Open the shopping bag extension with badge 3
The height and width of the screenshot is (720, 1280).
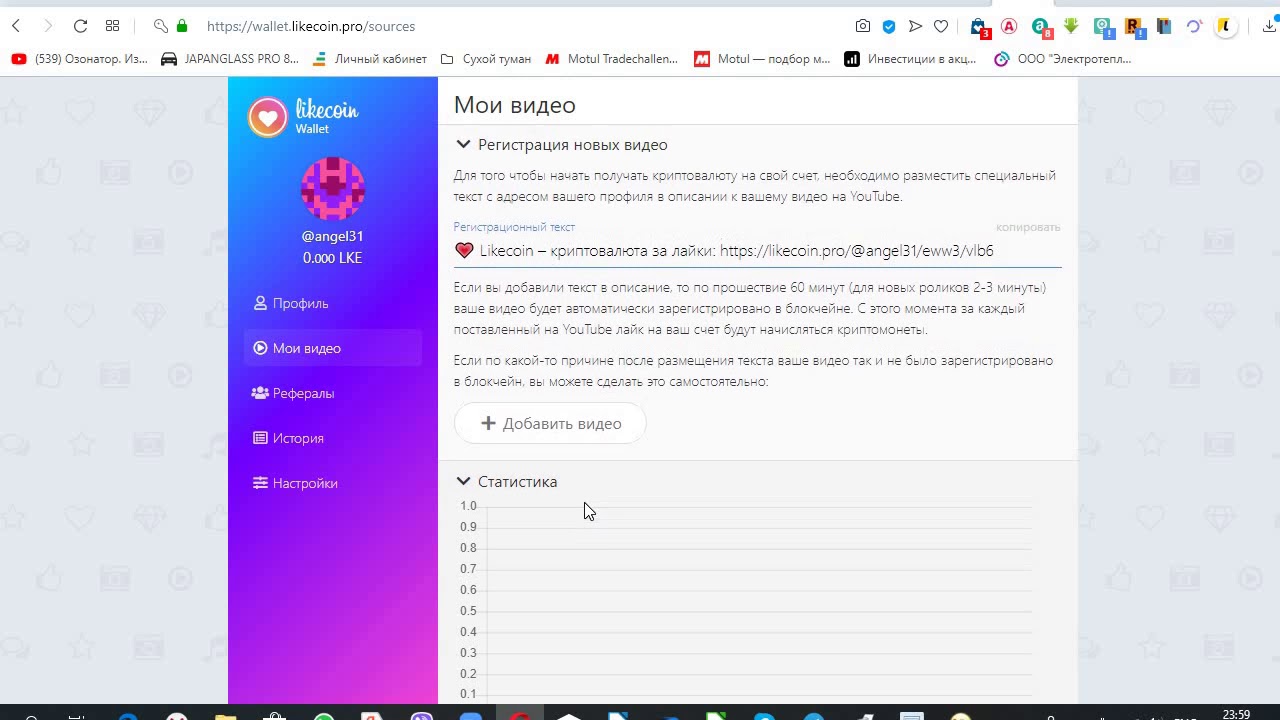[x=979, y=27]
